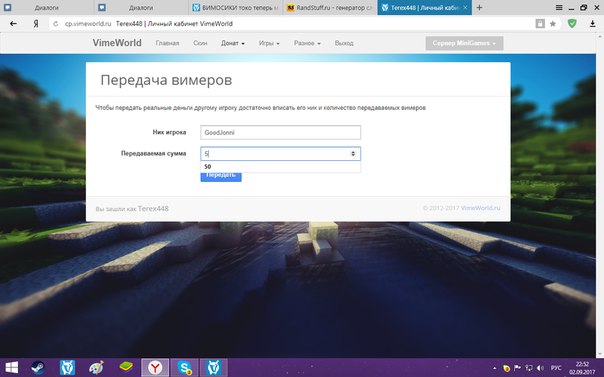604x377 pixels.
Task: Open Action Center flag icon
Action: click(518, 368)
